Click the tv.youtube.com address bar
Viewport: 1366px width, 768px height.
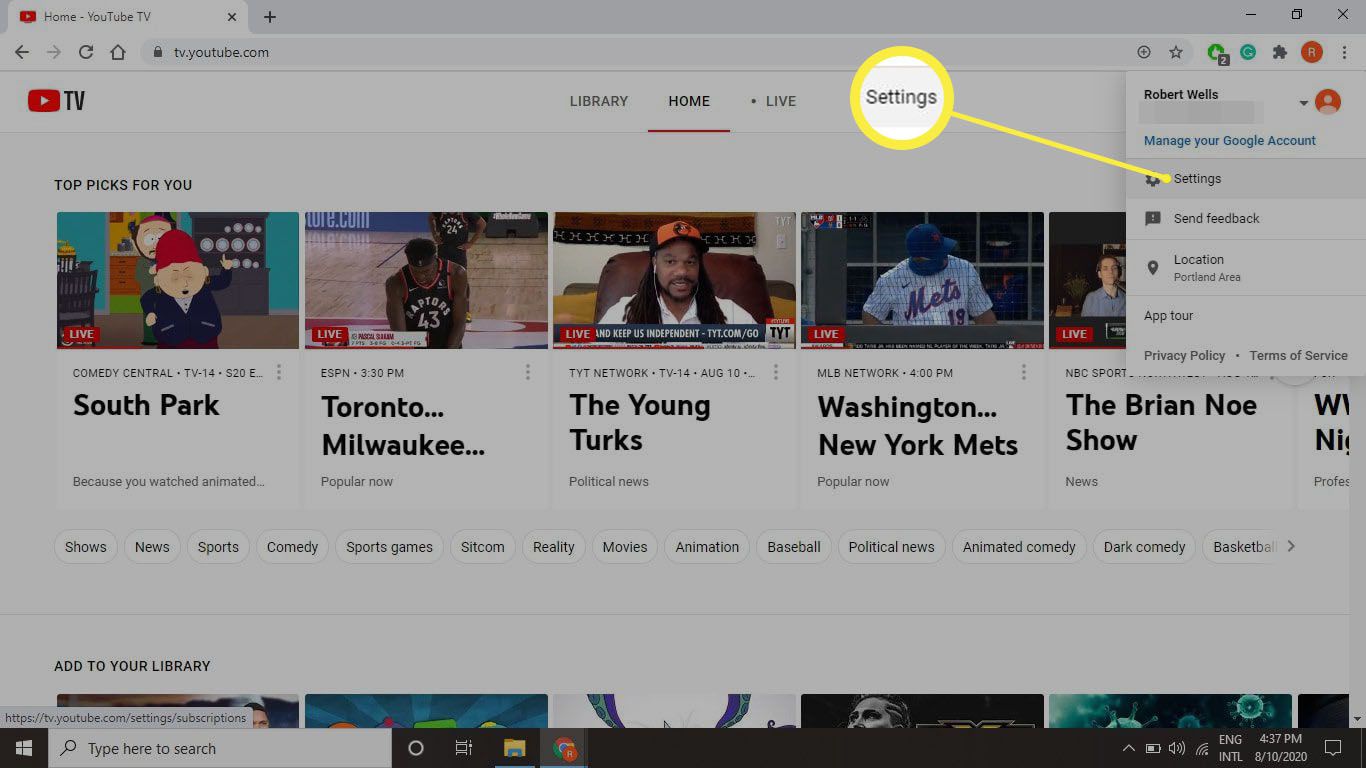pos(640,52)
